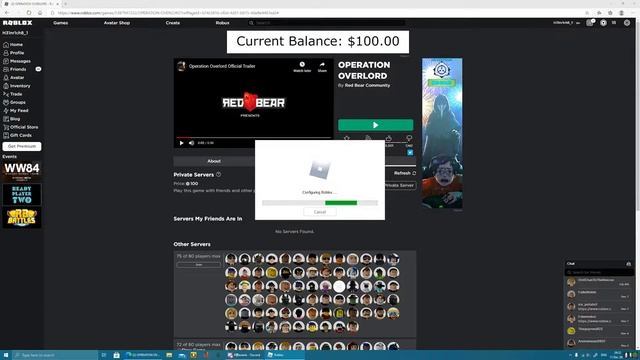Screen dimensions: 640x360
Task: Click the thumbs up like icon
Action: 388,138
